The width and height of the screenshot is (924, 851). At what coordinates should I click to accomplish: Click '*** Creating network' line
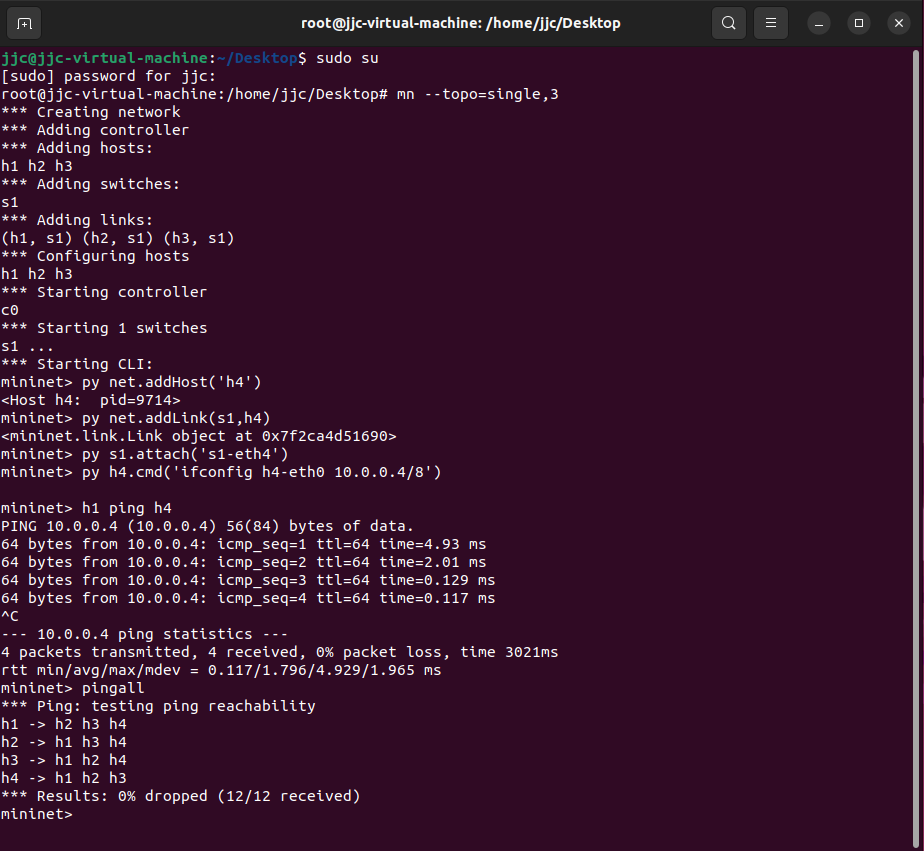click(x=91, y=112)
